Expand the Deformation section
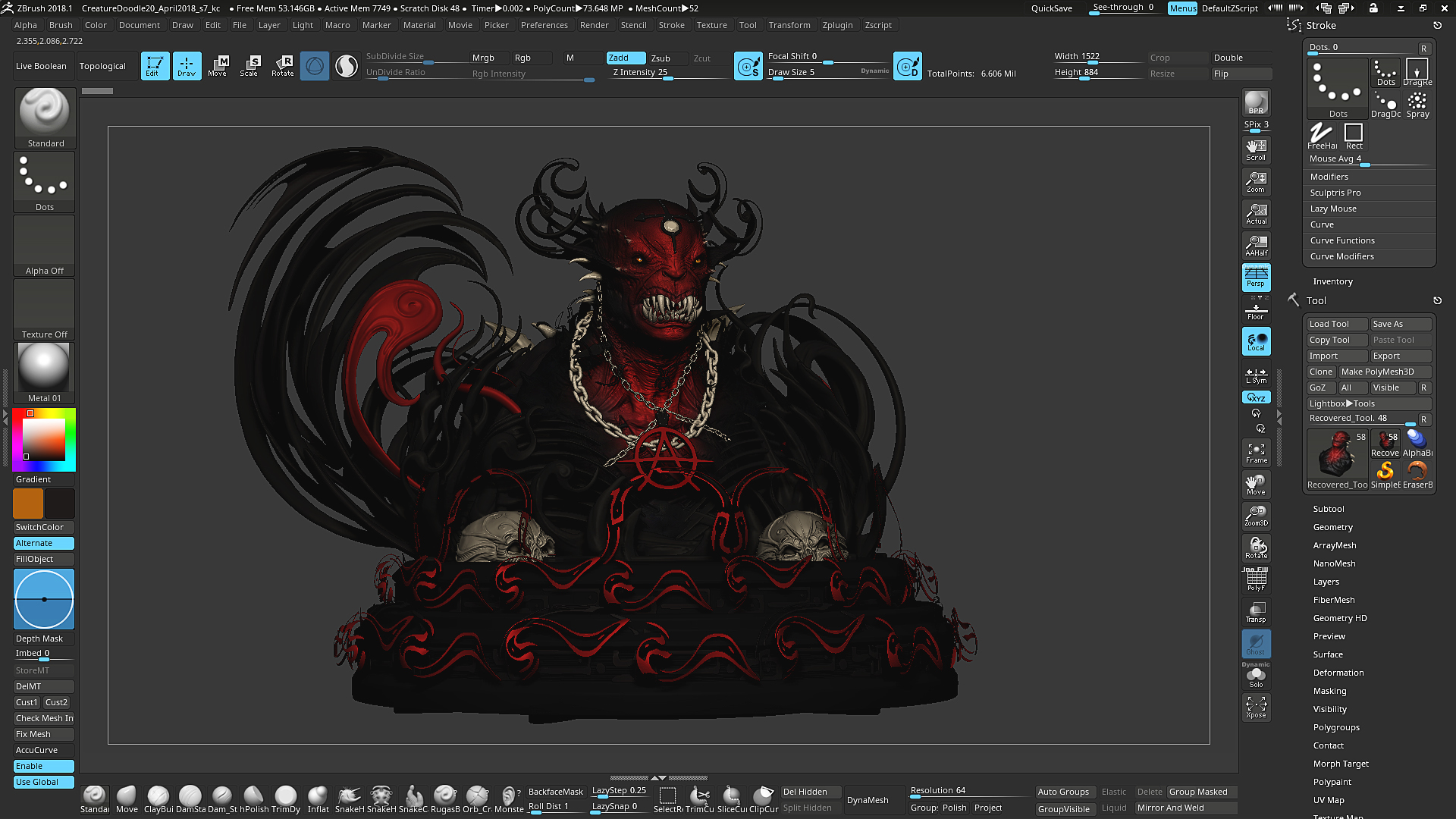 pos(1338,673)
